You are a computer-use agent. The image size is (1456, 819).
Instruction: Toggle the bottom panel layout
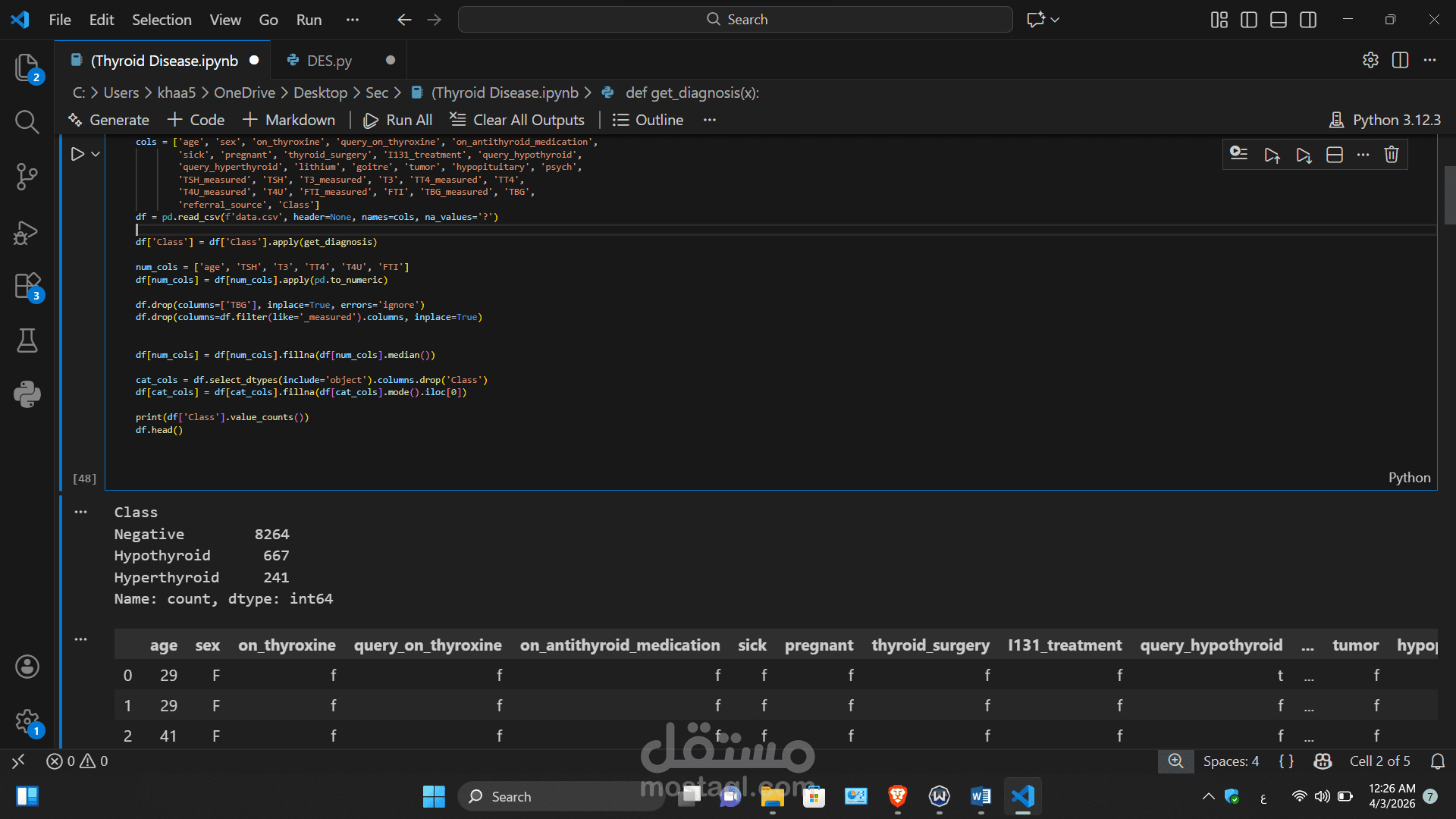1279,20
